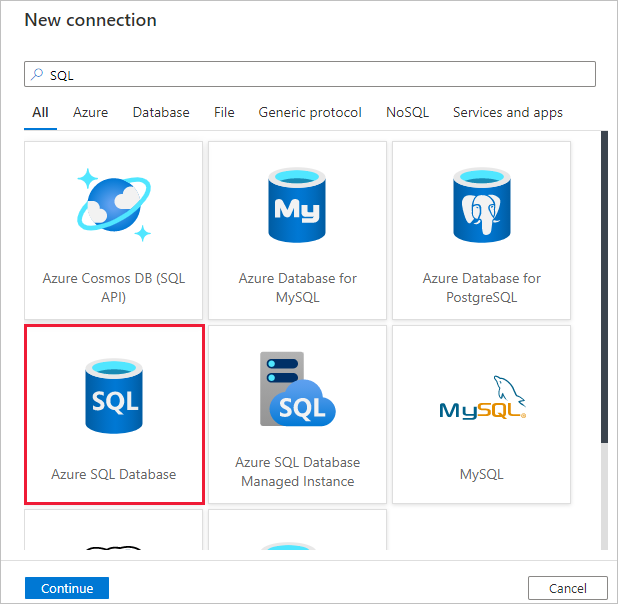The height and width of the screenshot is (604, 618).
Task: Open the Database tab
Action: (x=161, y=113)
